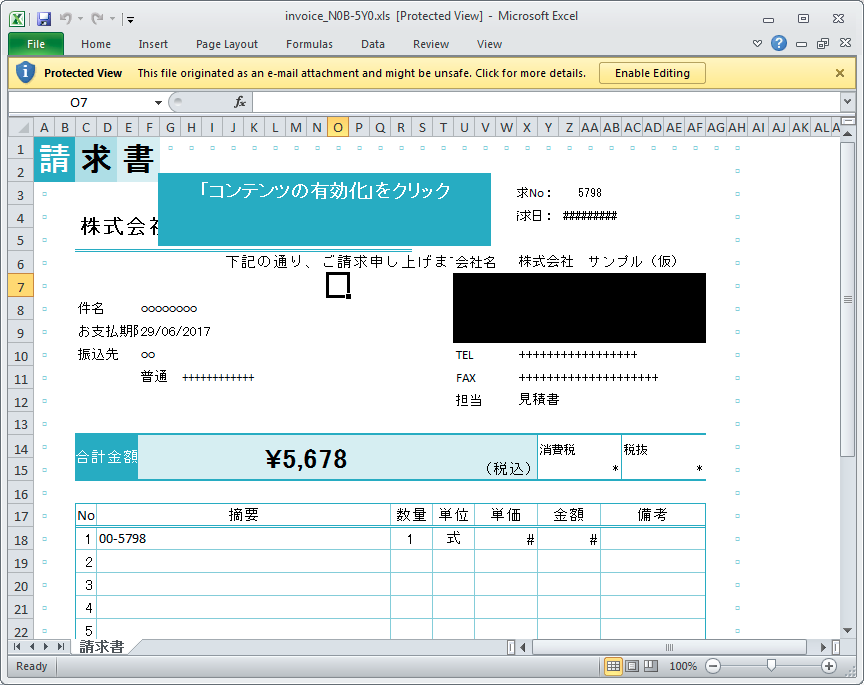Restore the workbook window in ribbon
Viewport: 864px width, 685px height.
823,44
